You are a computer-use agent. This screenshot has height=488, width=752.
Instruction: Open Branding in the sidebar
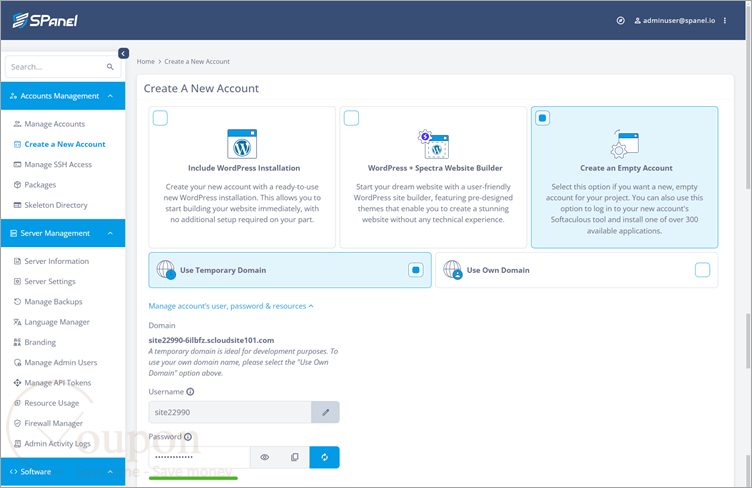click(40, 342)
